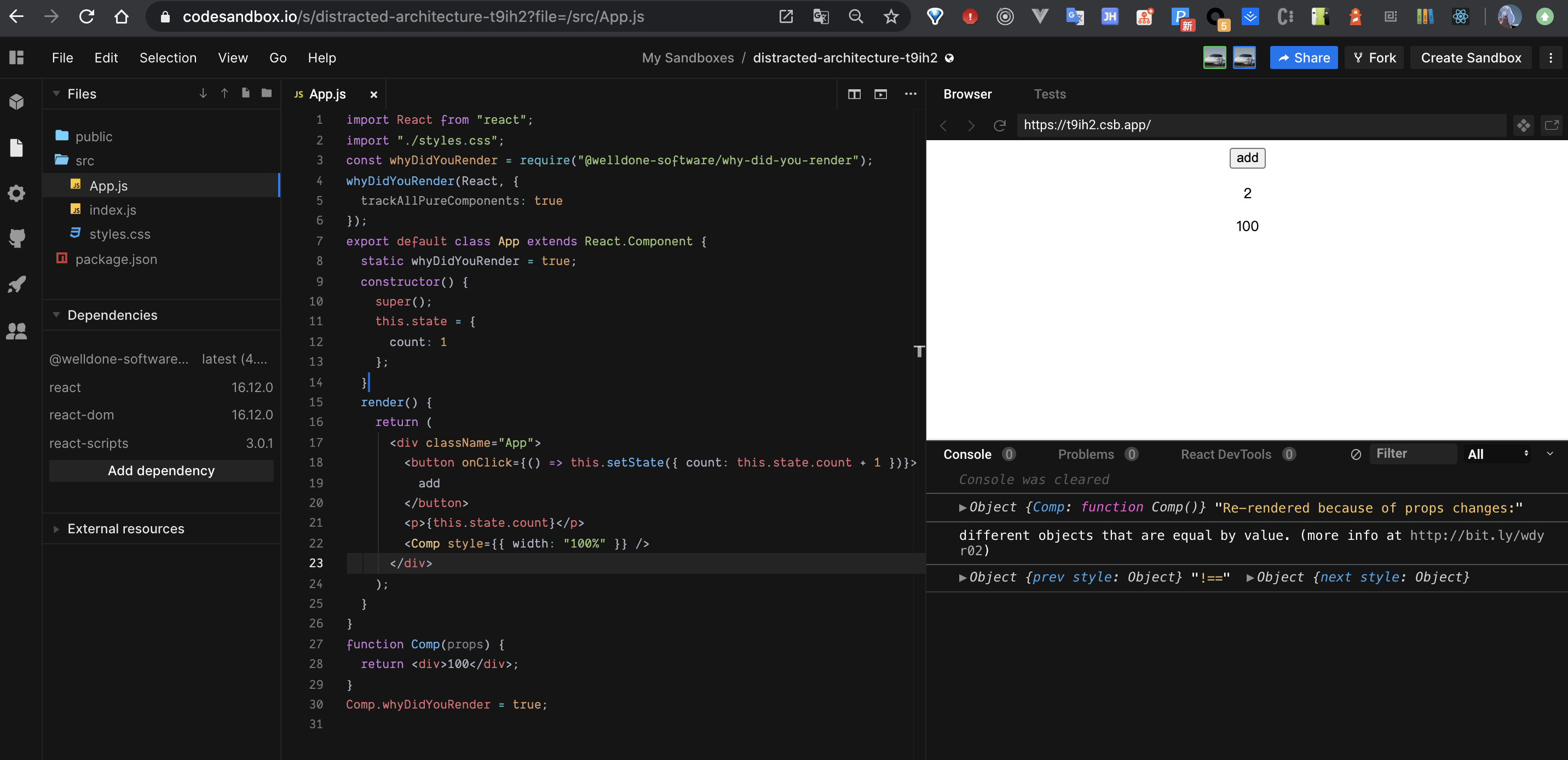Switch to the Tests tab
Image resolution: width=1568 pixels, height=760 pixels.
1050,94
